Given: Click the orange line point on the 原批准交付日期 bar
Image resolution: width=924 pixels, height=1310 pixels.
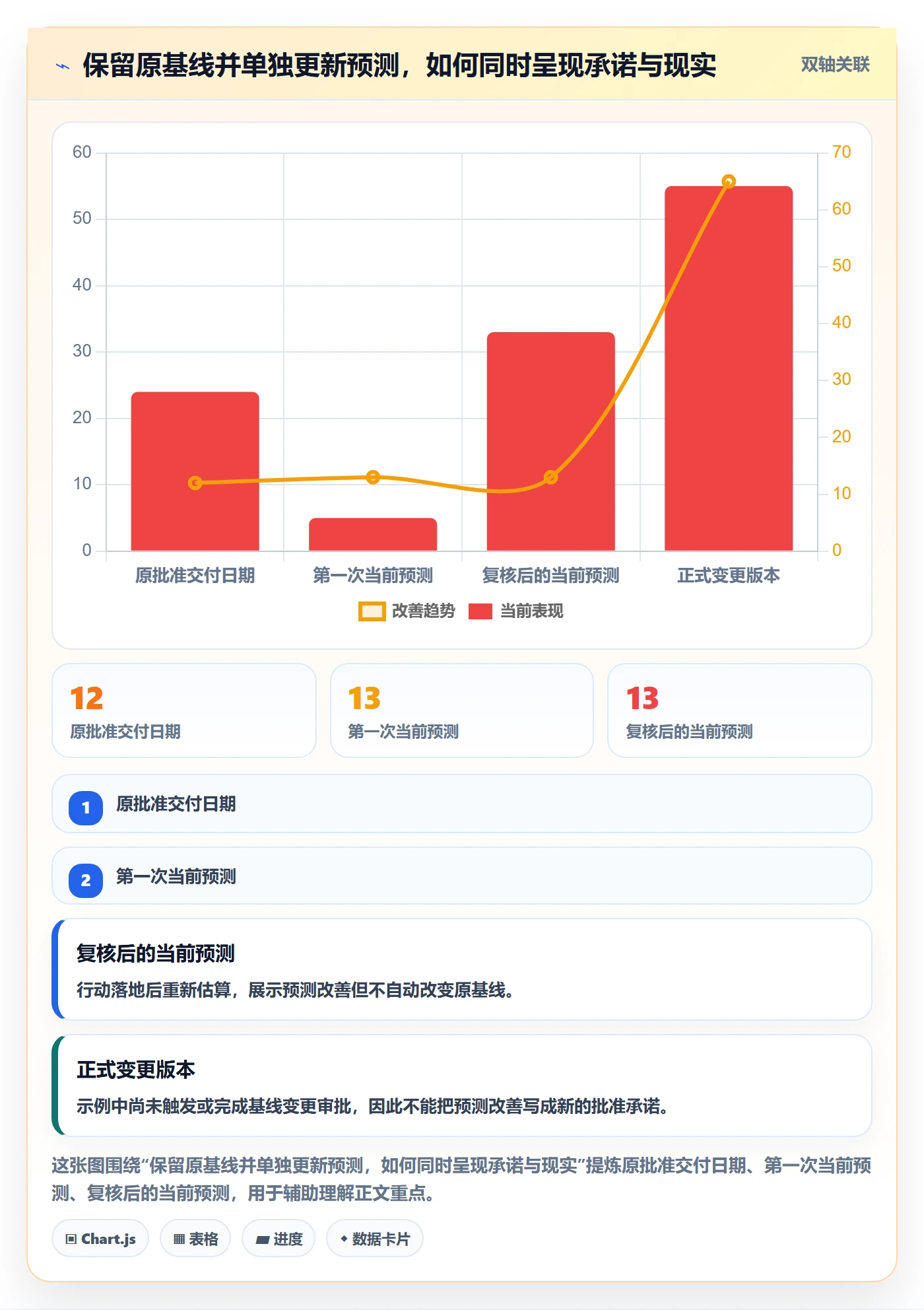Looking at the screenshot, I should coord(195,483).
